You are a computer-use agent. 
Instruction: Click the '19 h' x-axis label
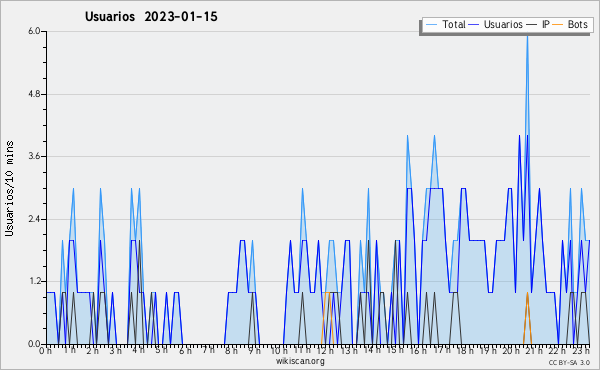(488, 350)
